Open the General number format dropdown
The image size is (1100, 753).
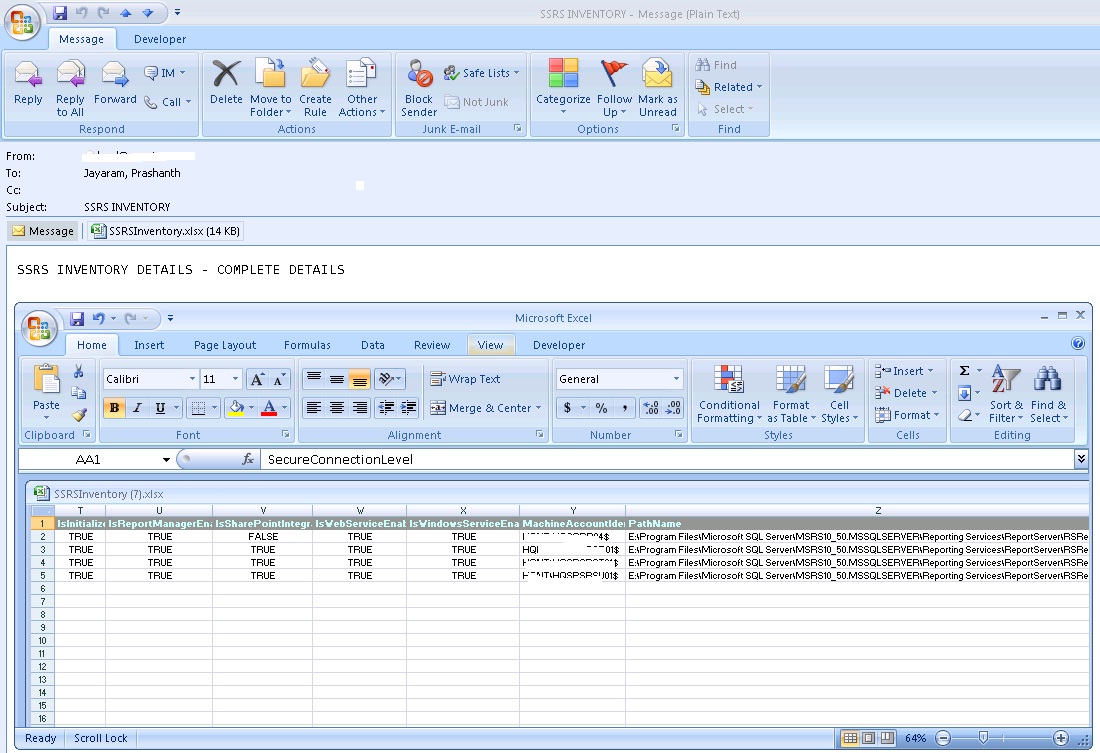pyautogui.click(x=676, y=379)
